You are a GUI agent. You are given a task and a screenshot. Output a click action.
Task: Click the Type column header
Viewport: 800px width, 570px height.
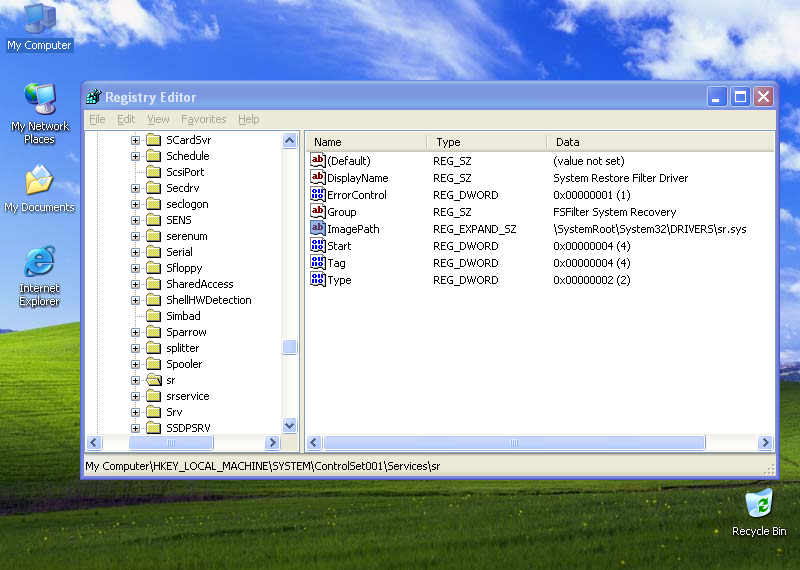click(x=487, y=142)
